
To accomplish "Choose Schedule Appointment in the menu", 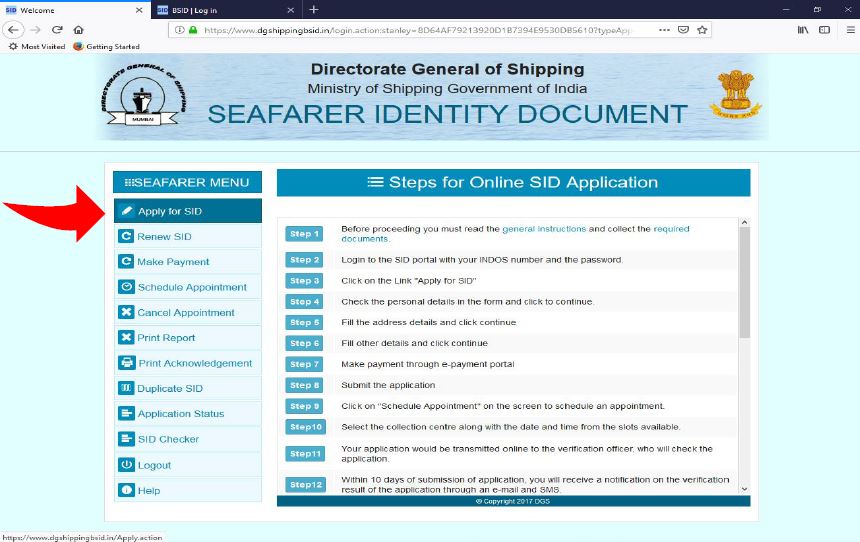I will (188, 287).
